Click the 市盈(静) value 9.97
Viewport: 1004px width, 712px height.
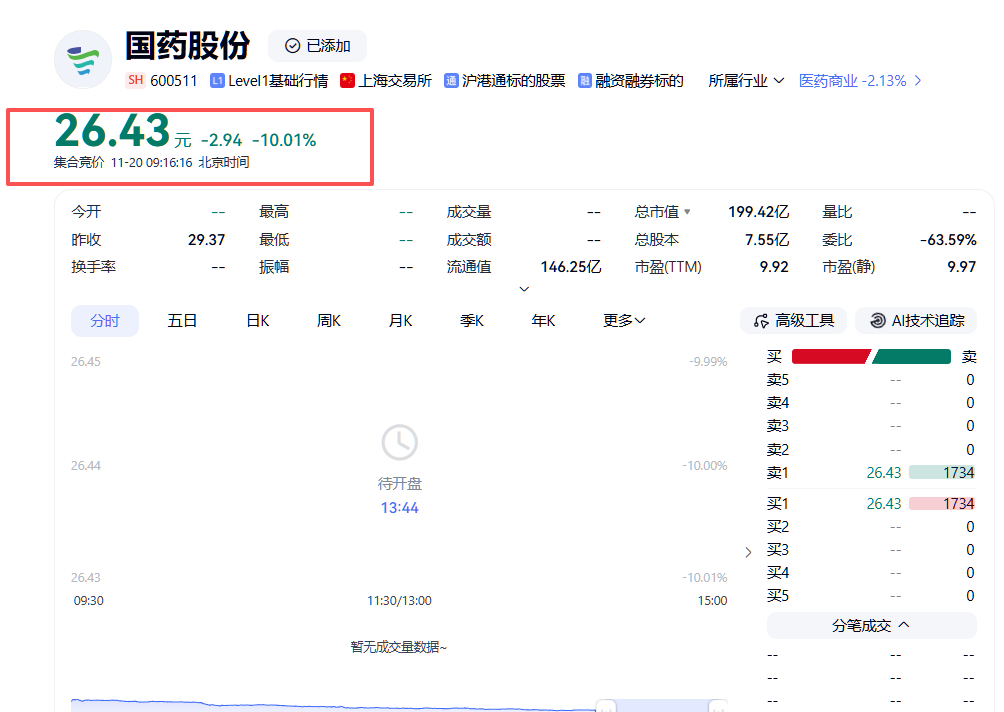click(962, 267)
